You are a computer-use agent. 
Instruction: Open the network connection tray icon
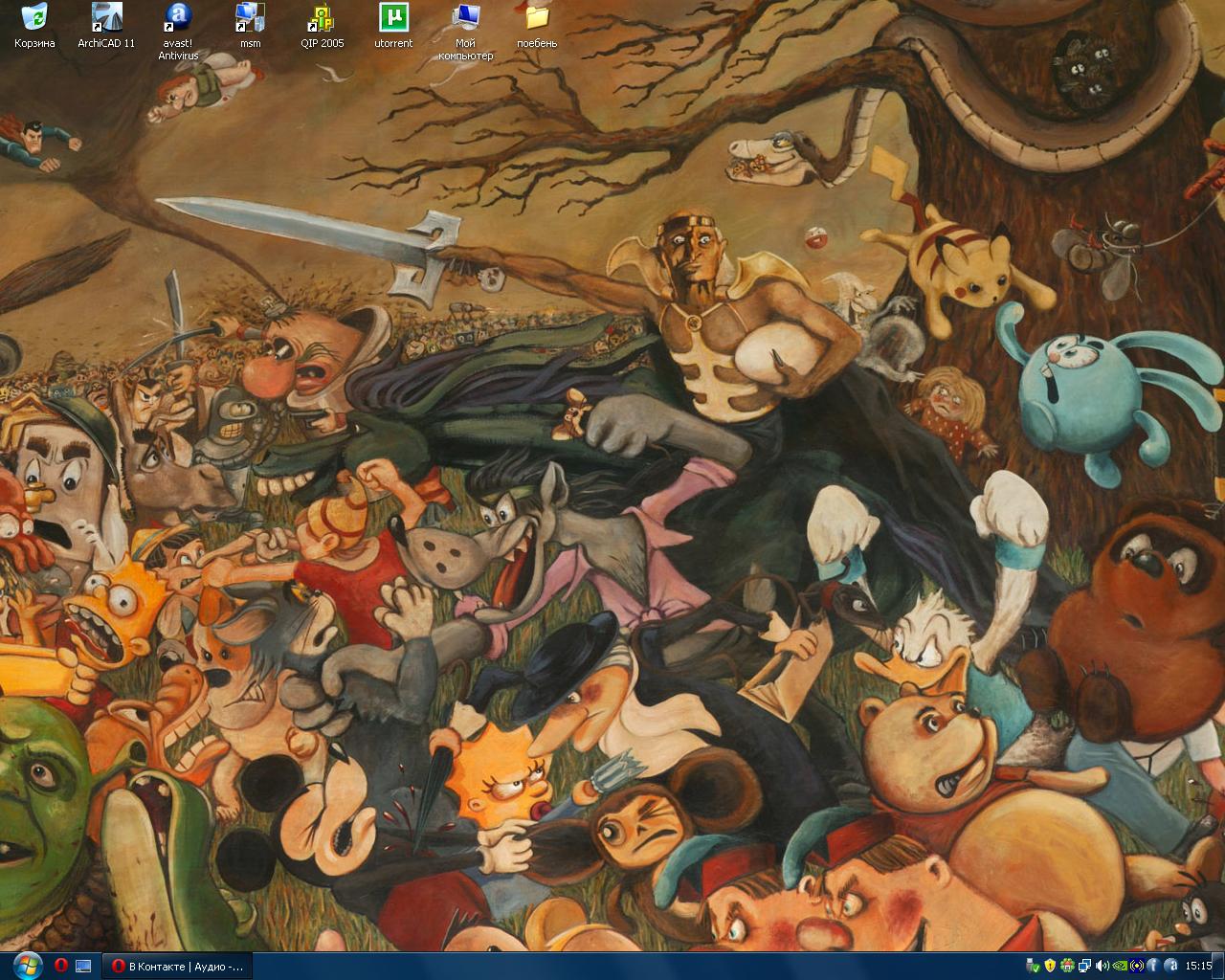1084,966
